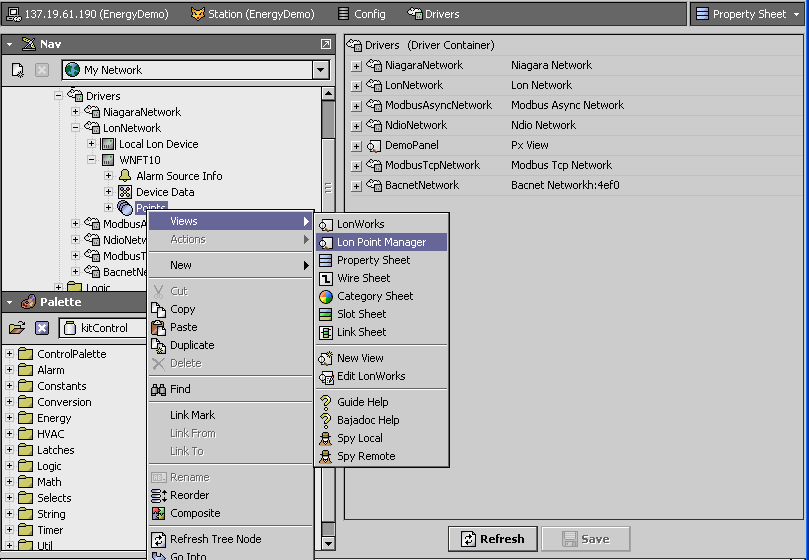Expand the BacnetNetwork row in Drivers
Screen dimensions: 809x560
tap(357, 186)
